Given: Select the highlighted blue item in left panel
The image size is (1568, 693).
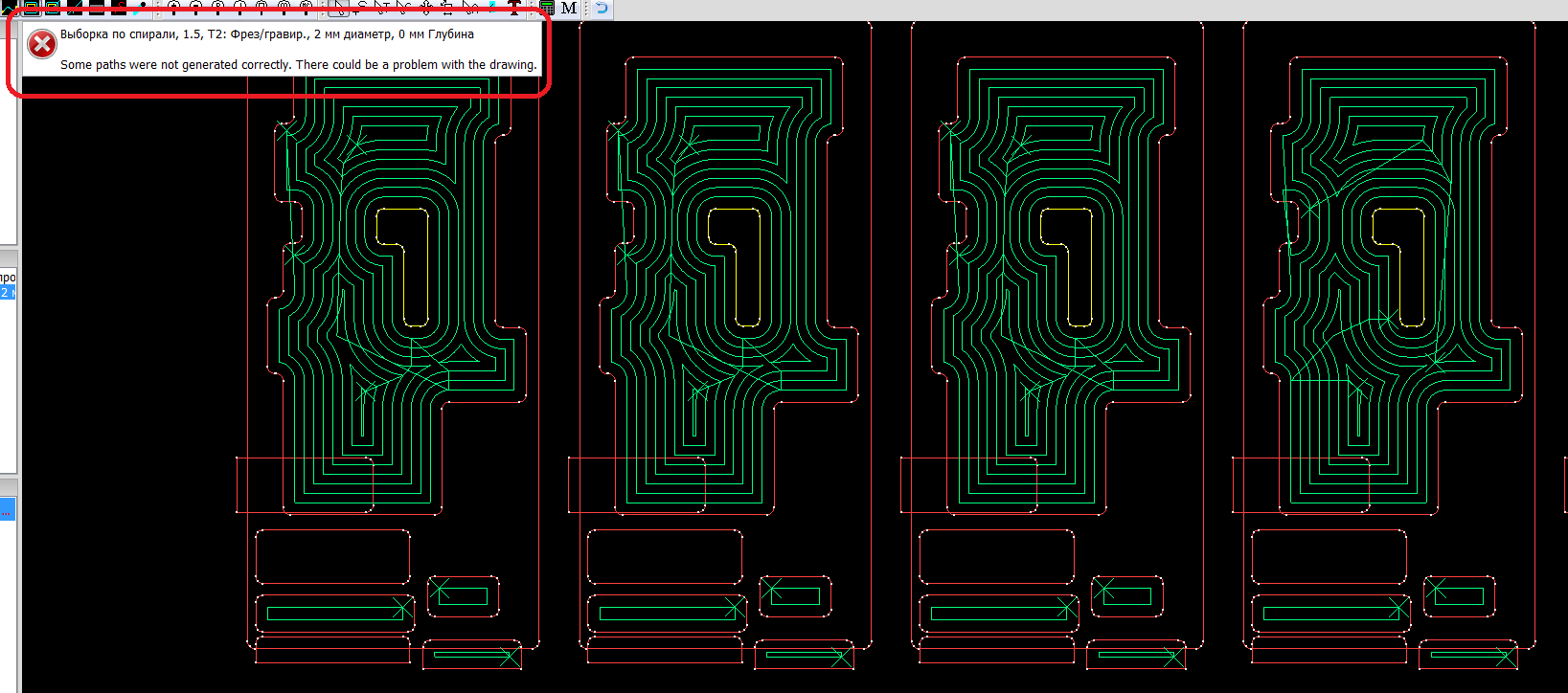Looking at the screenshot, I should [x=8, y=292].
